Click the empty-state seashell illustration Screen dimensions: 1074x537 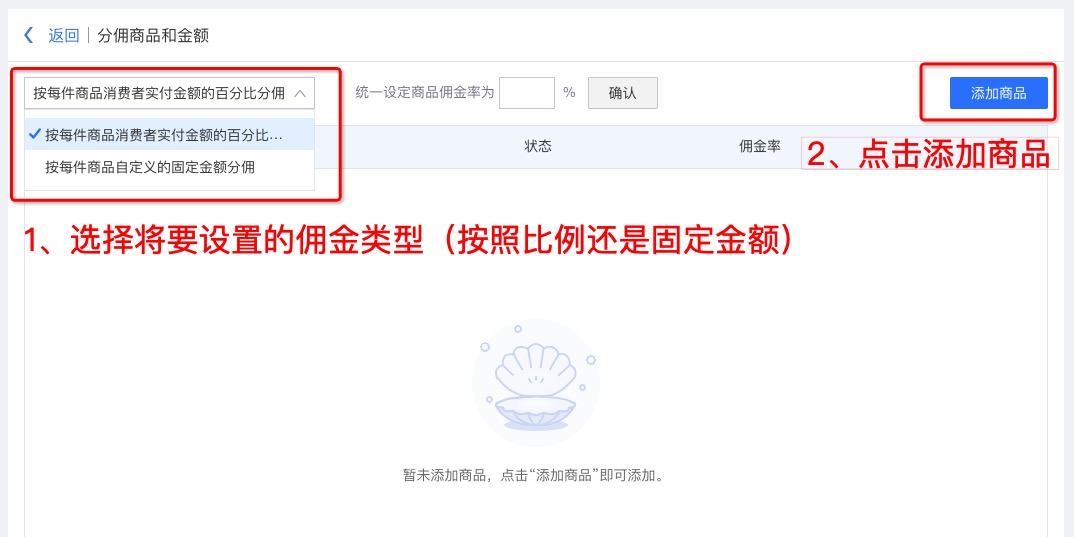pos(536,382)
